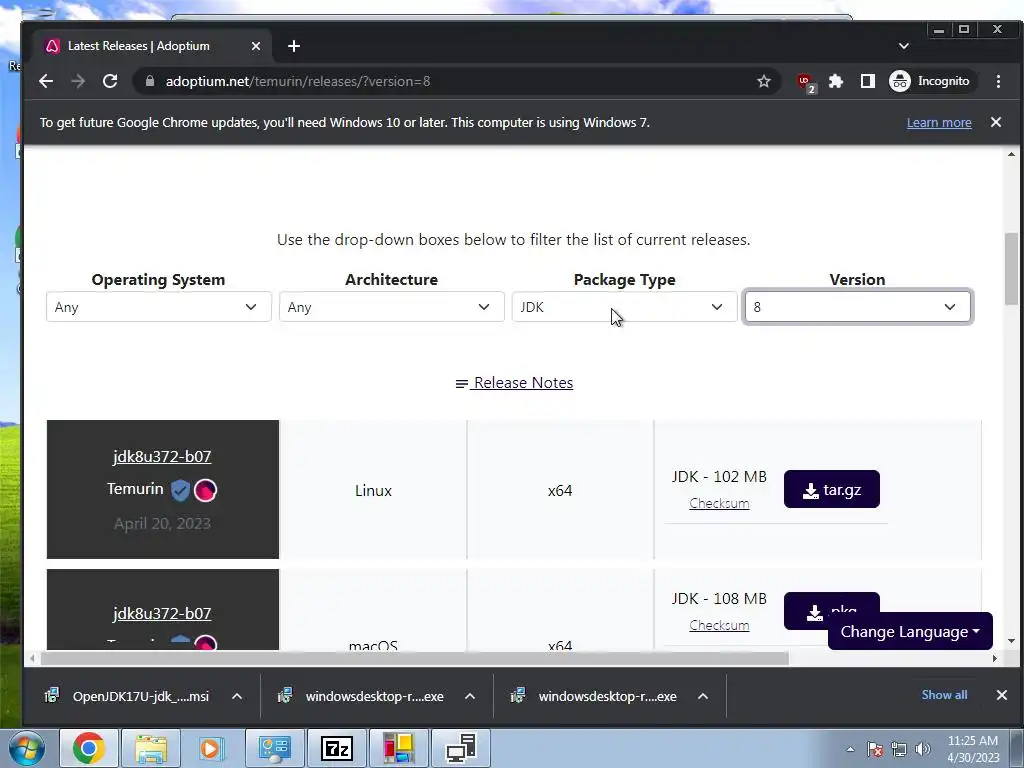Open the Control Panel taskbar icon
The image size is (1024, 768).
click(x=274, y=748)
